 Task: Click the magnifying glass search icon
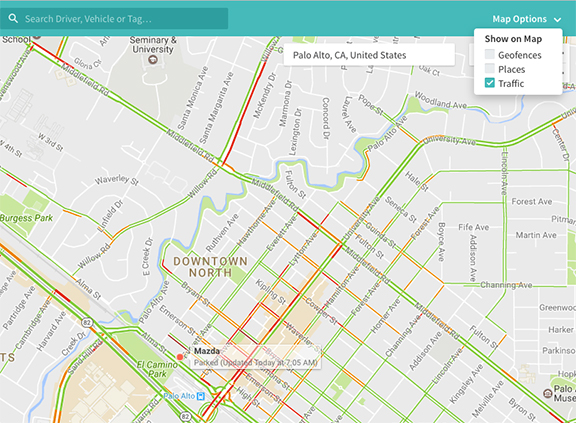point(13,18)
